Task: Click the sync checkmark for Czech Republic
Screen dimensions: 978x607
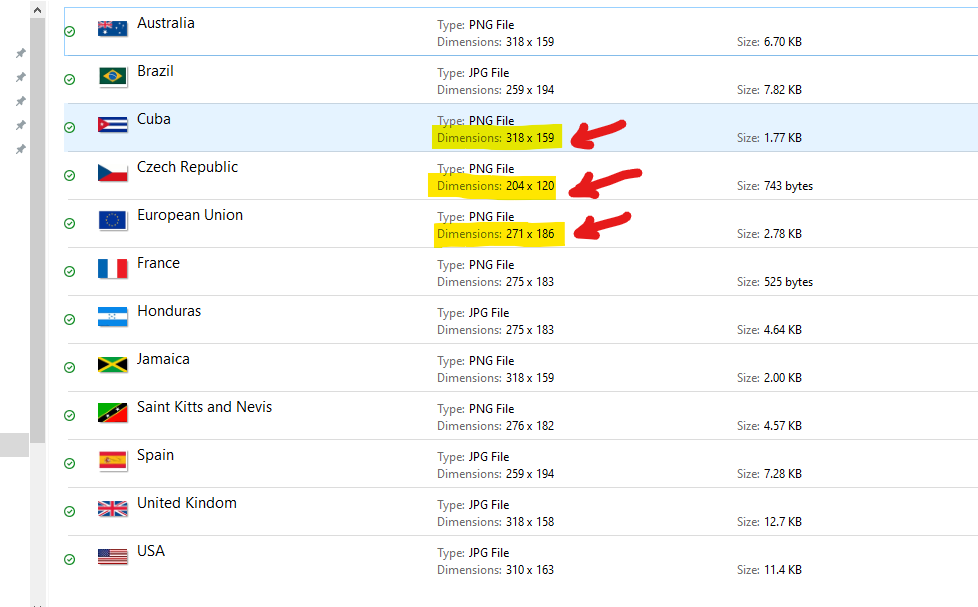Action: (x=70, y=175)
